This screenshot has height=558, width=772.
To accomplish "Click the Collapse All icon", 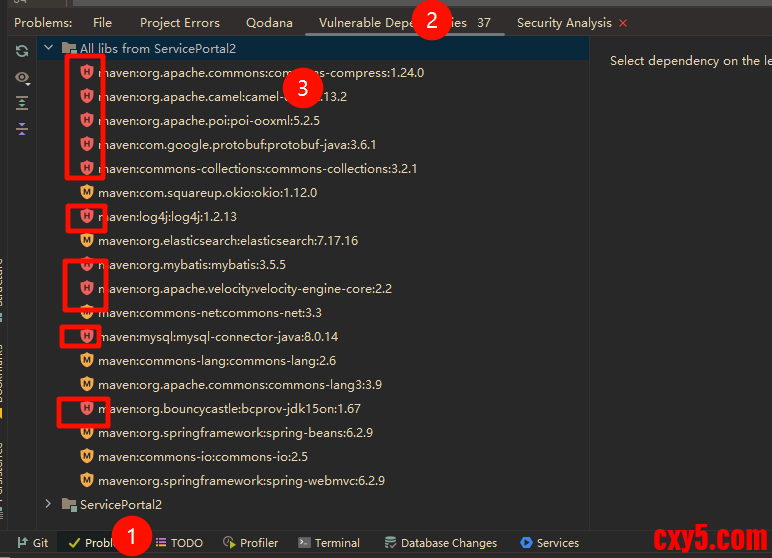I will point(22,129).
